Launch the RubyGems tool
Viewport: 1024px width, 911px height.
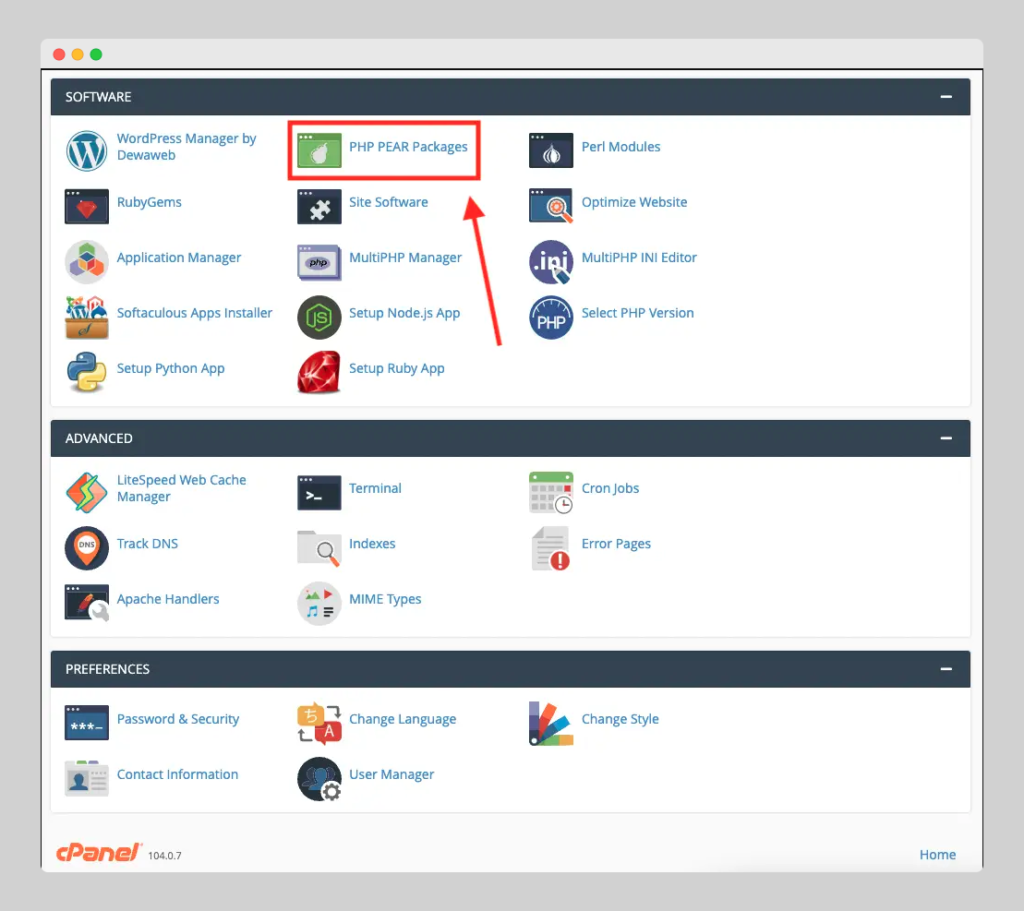pos(149,202)
